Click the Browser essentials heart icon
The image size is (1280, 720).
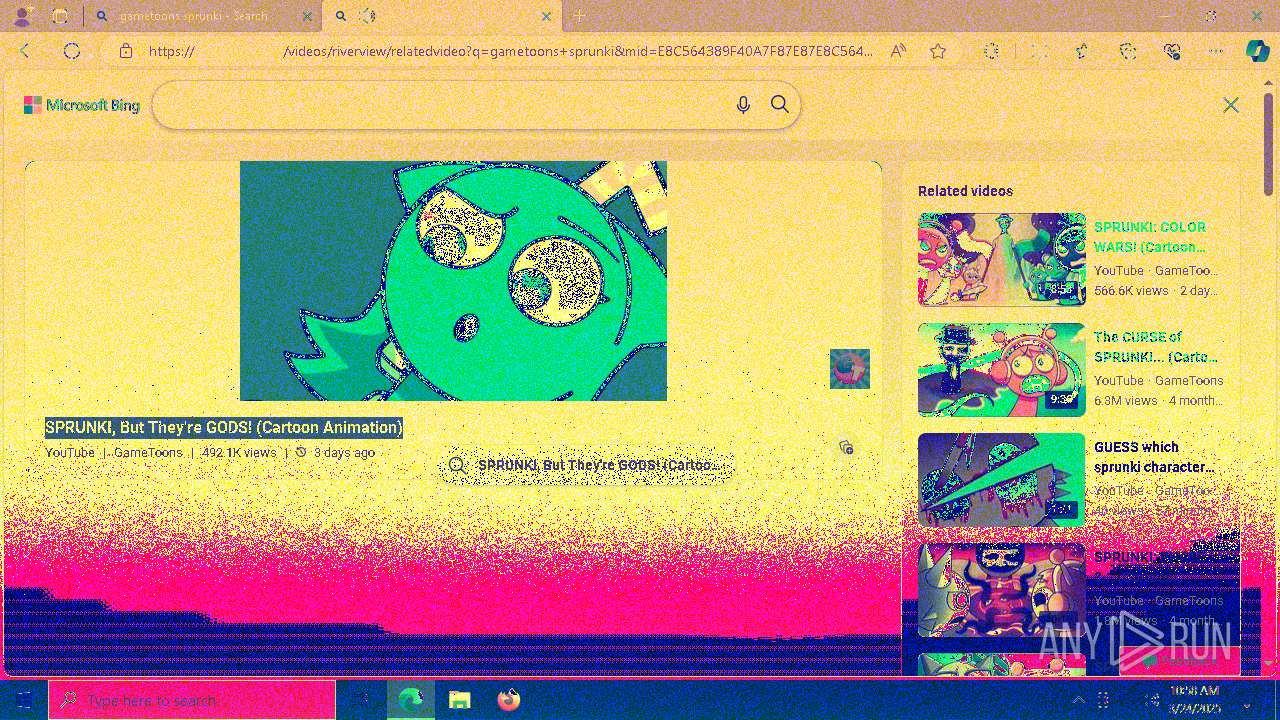tap(1173, 51)
